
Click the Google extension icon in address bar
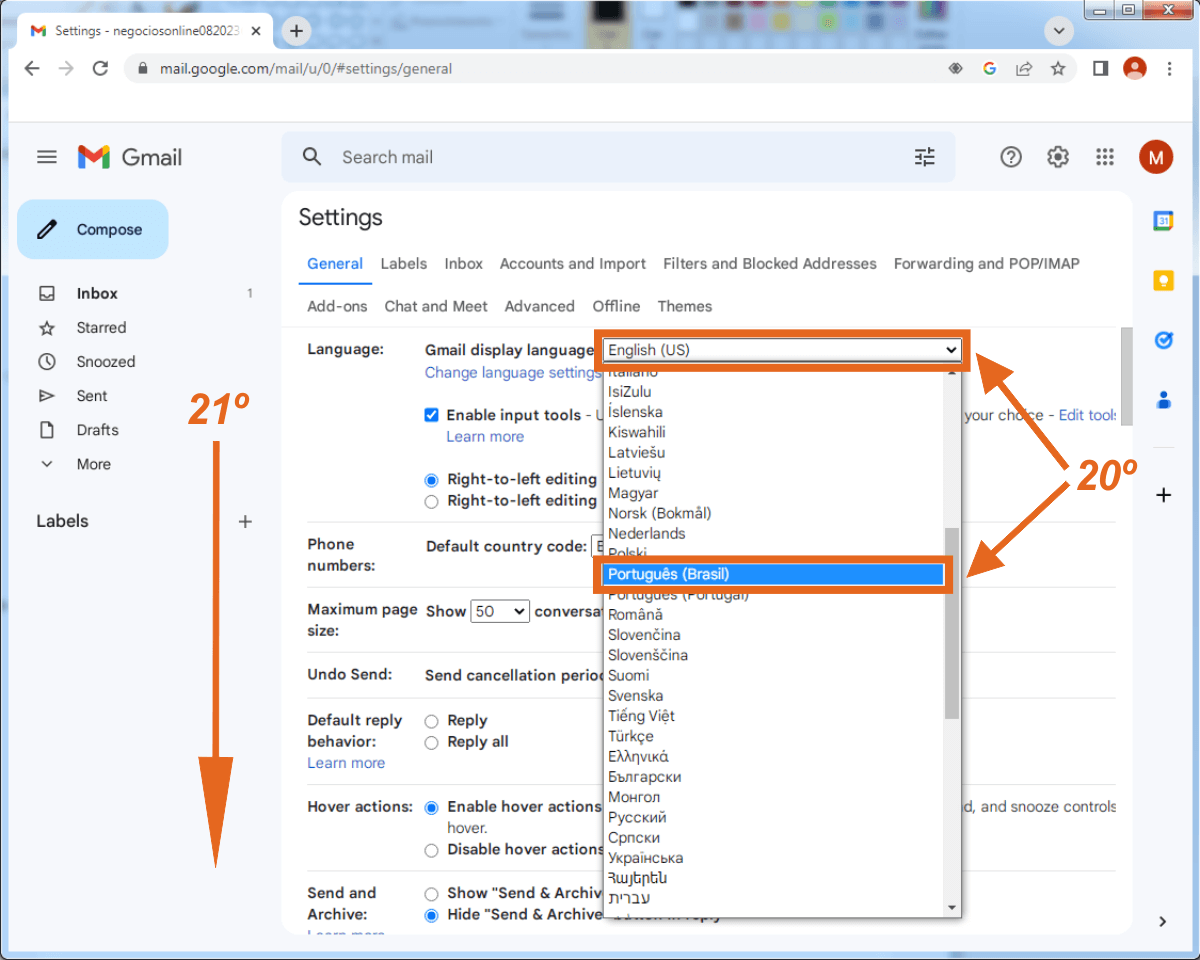[990, 69]
